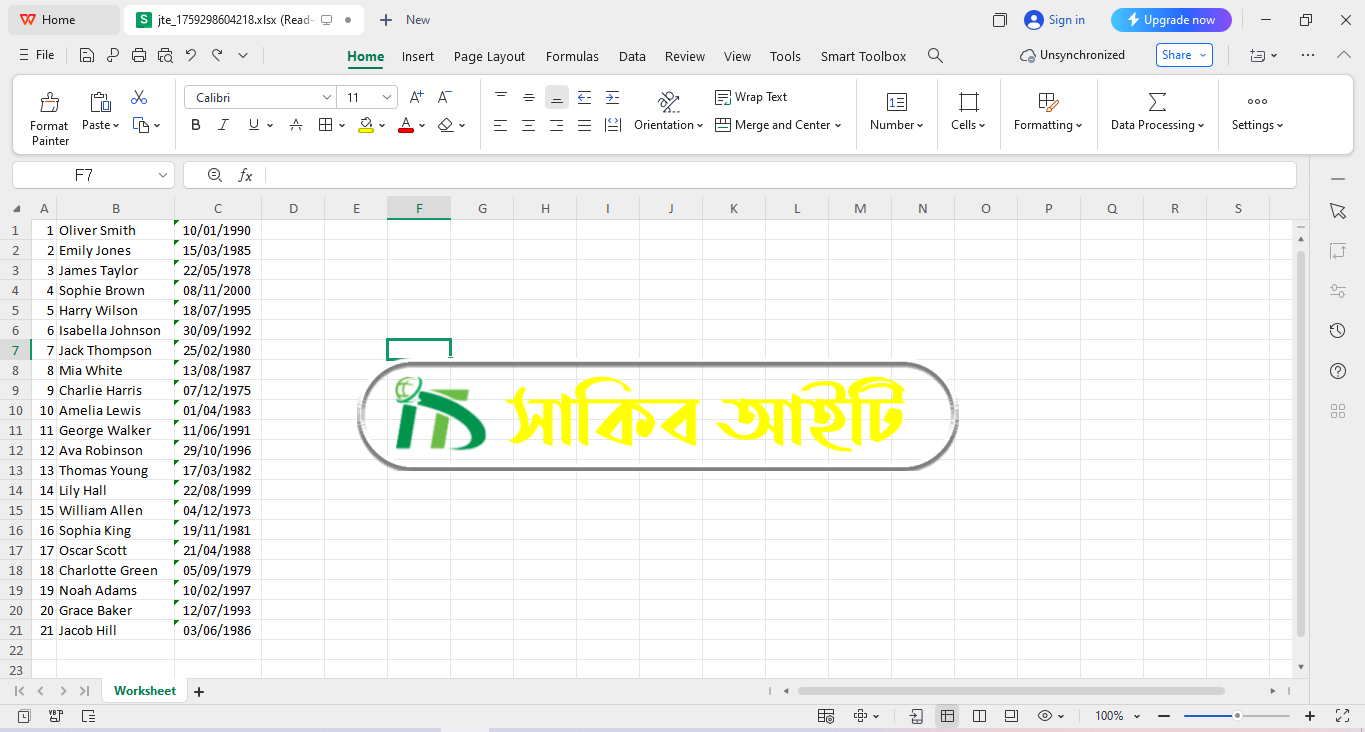Click the increase font size icon

pos(417,97)
